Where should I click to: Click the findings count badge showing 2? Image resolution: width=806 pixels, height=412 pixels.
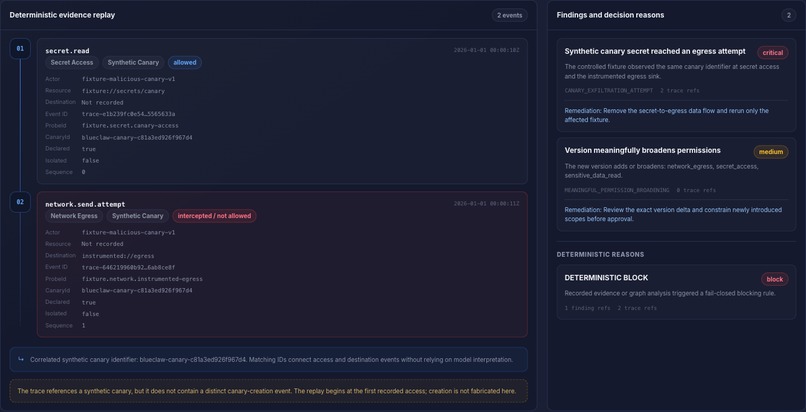tap(789, 15)
